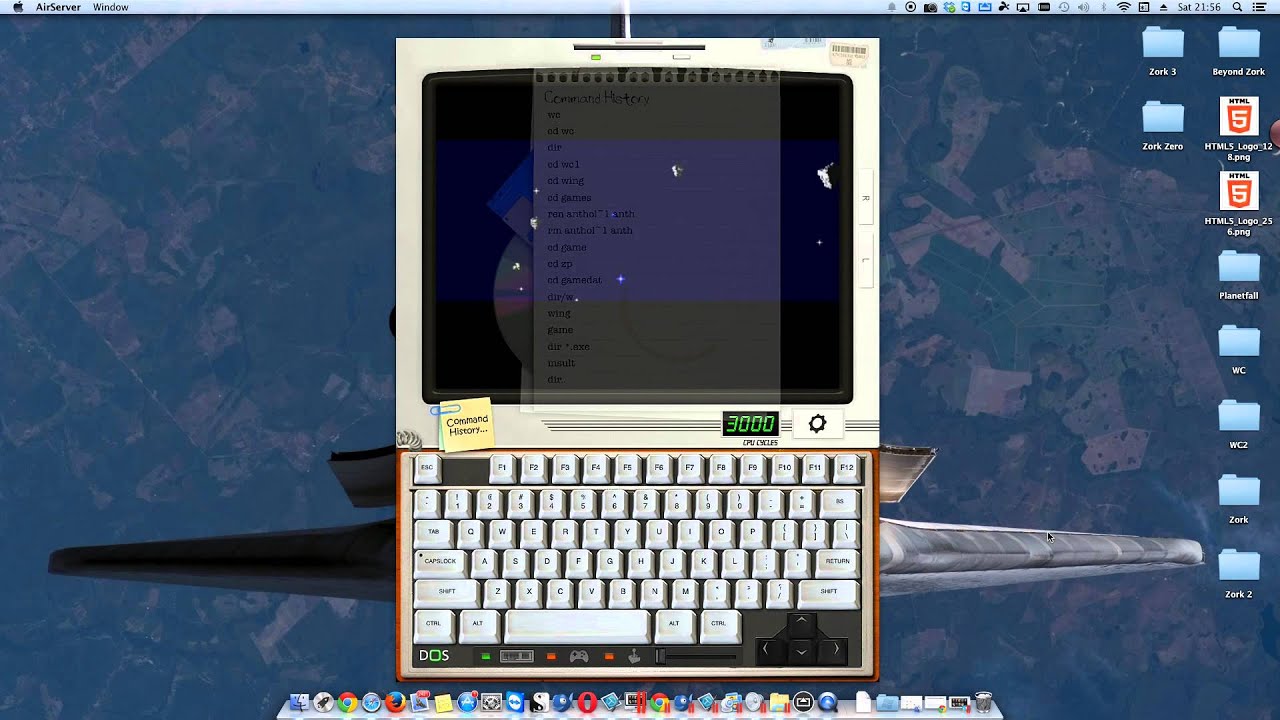The width and height of the screenshot is (1280, 720).
Task: Click the DOS logo on keyboard bar
Action: [434, 656]
